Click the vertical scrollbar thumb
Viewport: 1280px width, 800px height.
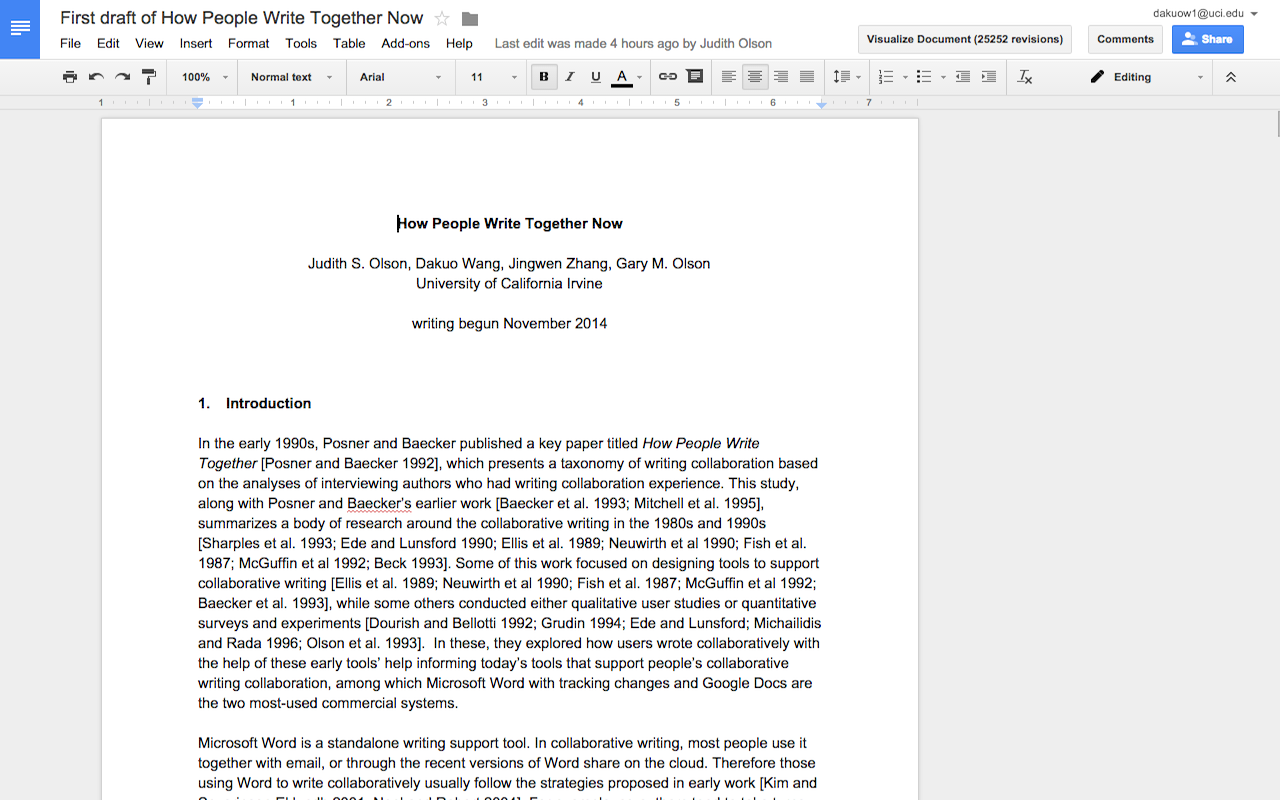(1276, 126)
